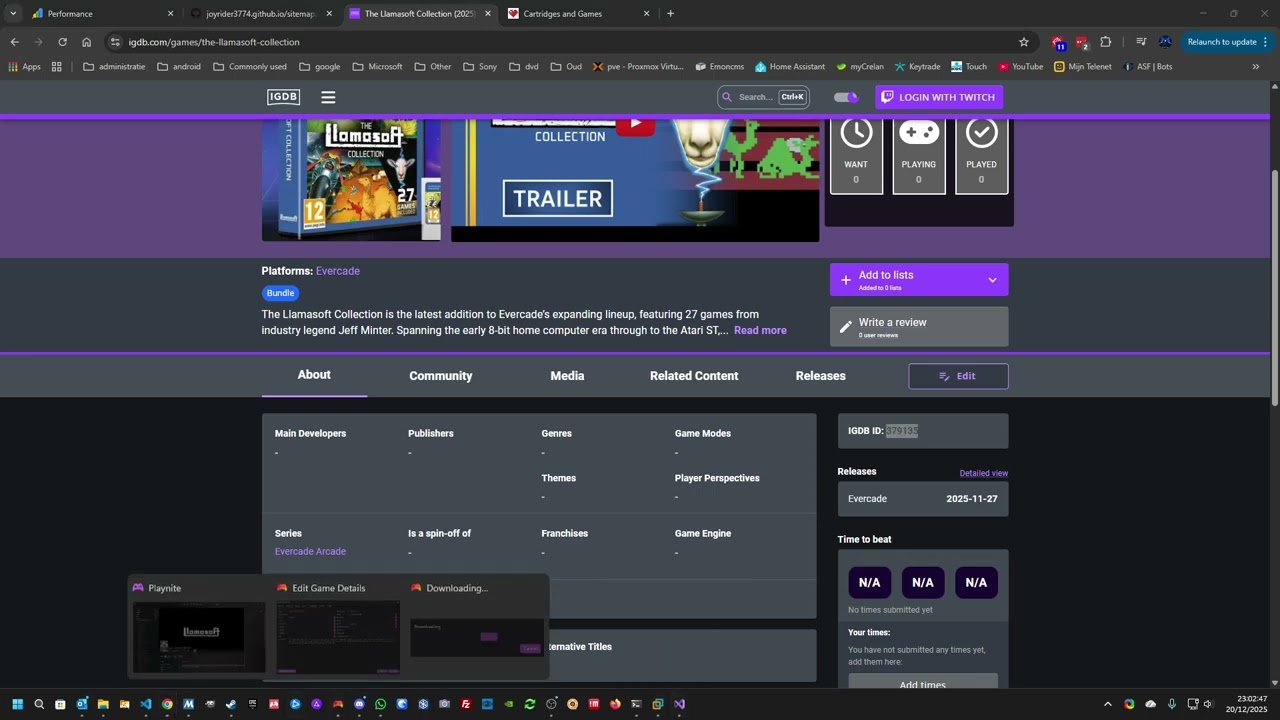Screen dimensions: 1280x720
Task: Open the YouTube bookmark
Action: click(1020, 67)
